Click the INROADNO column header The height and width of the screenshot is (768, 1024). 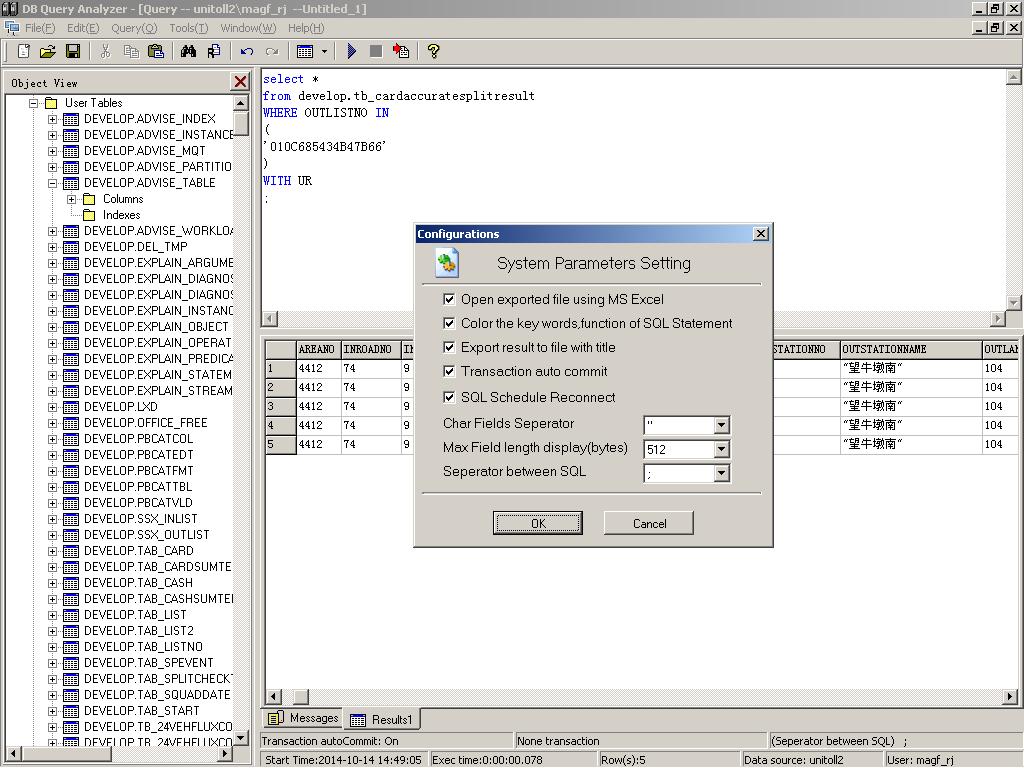pos(370,349)
